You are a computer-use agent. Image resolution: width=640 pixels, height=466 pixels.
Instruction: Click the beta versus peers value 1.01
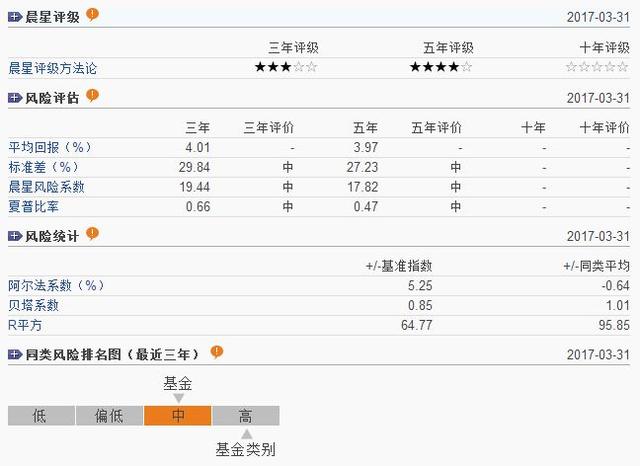(618, 305)
